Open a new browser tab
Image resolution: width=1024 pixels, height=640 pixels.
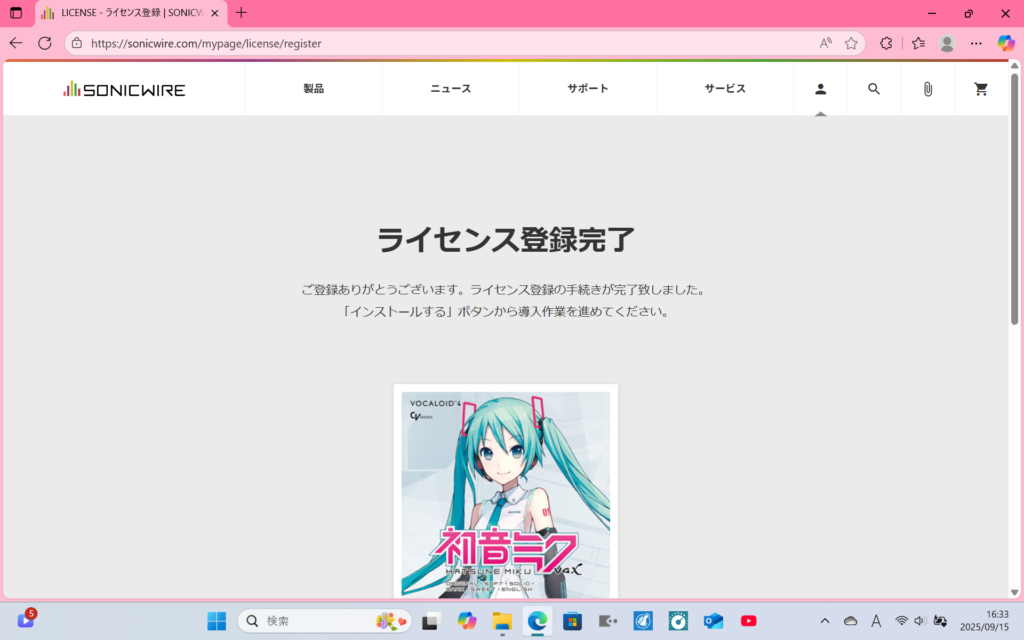241,13
